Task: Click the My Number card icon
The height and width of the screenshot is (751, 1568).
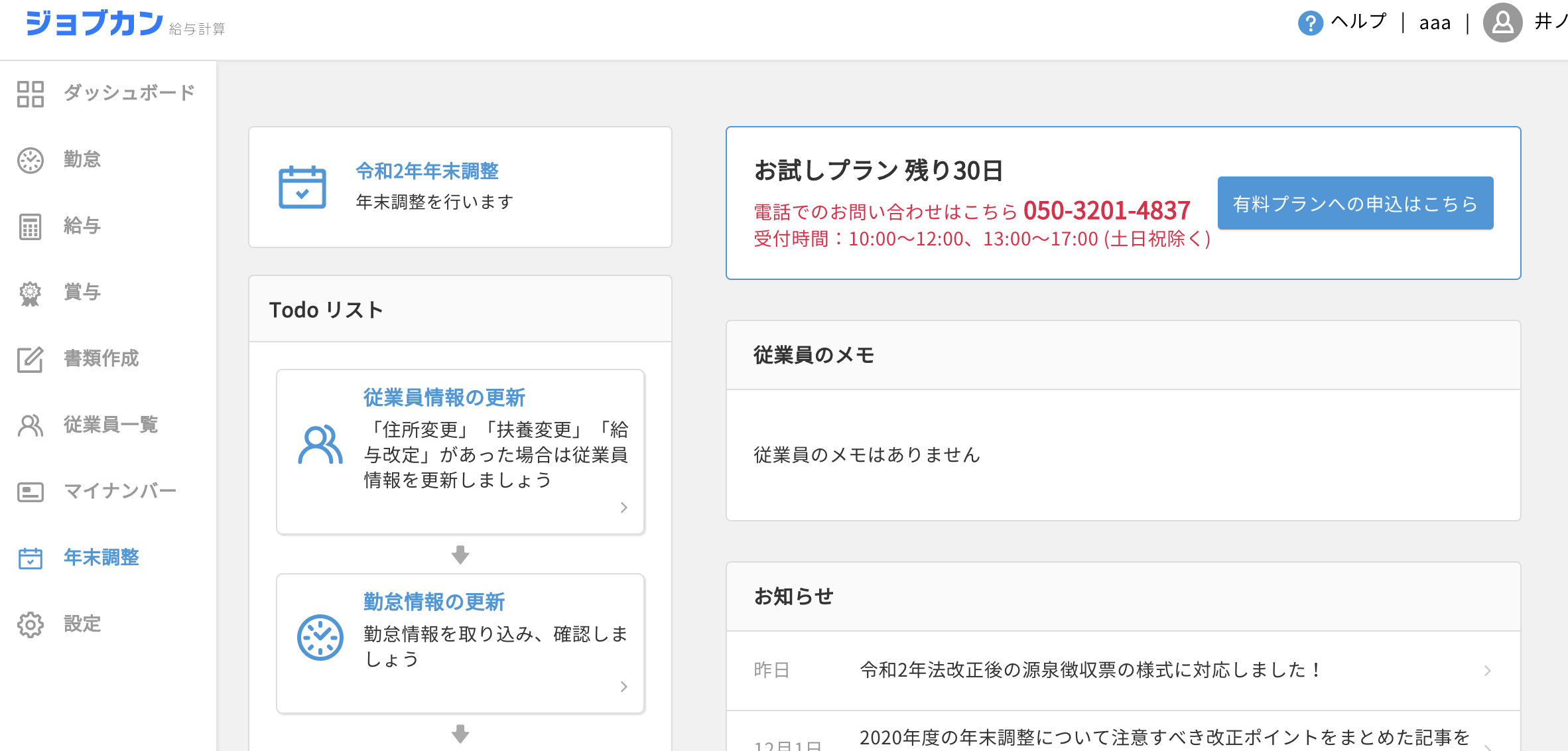Action: 31,492
